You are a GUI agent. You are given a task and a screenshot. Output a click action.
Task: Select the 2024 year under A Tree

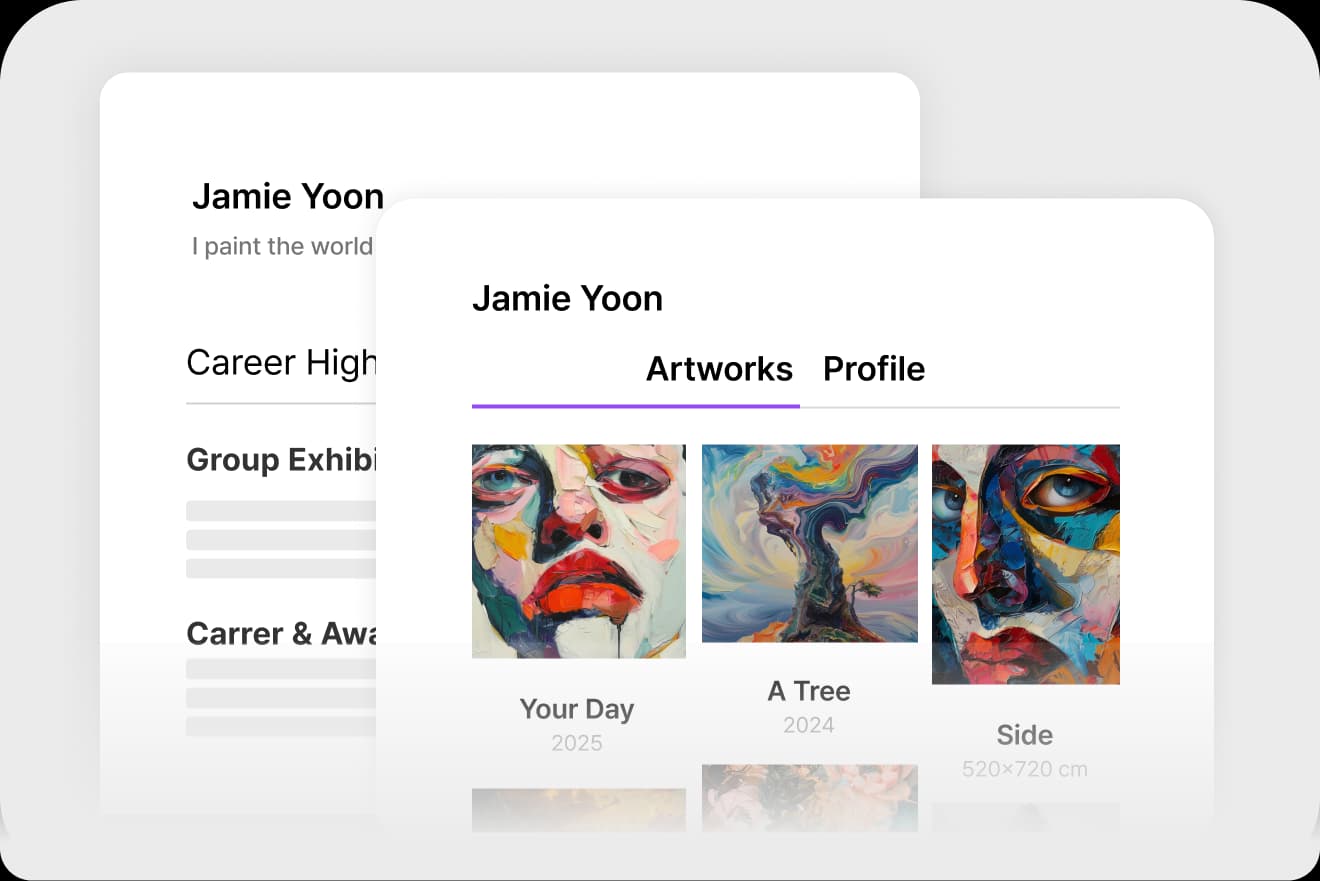coord(809,725)
